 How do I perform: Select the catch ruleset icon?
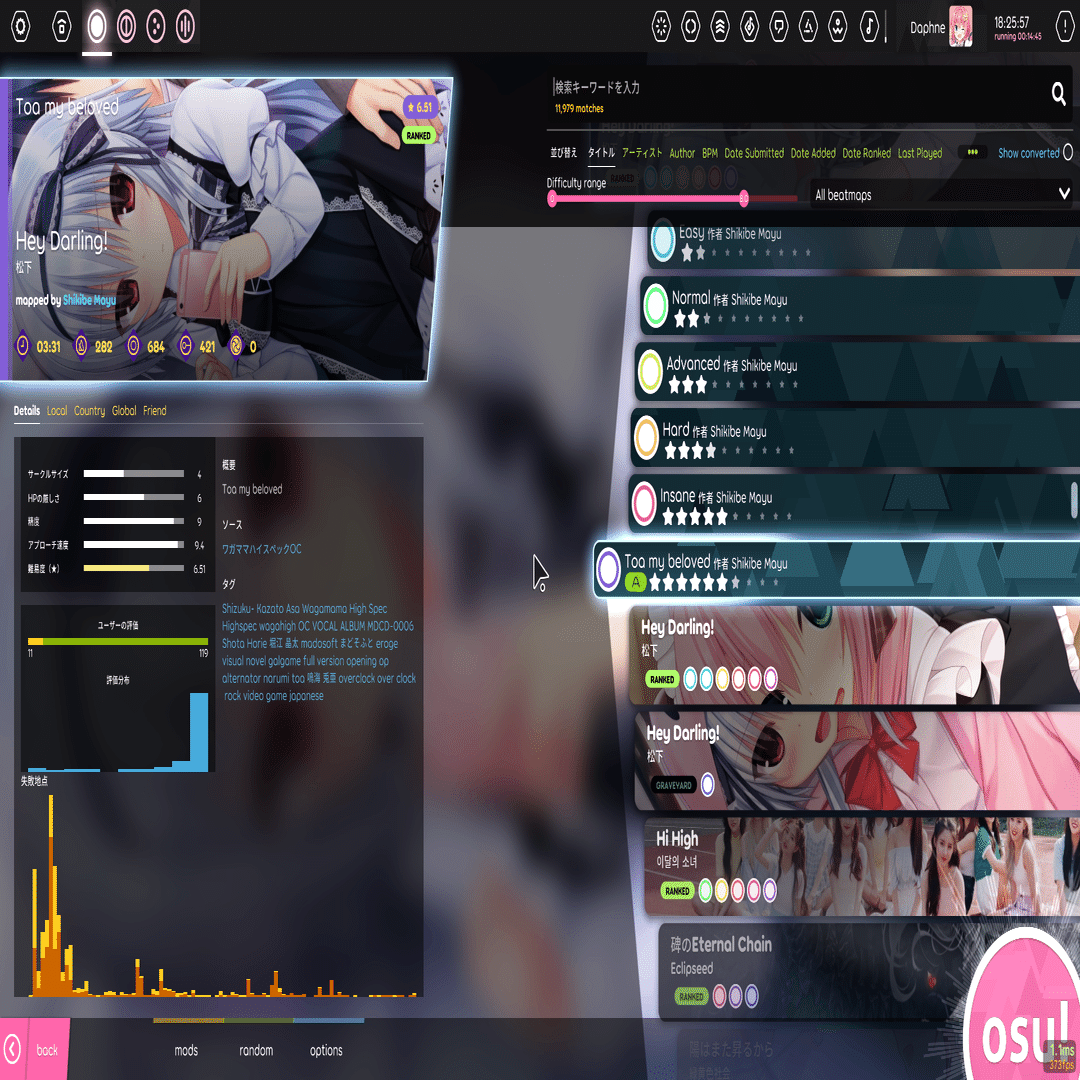point(156,26)
